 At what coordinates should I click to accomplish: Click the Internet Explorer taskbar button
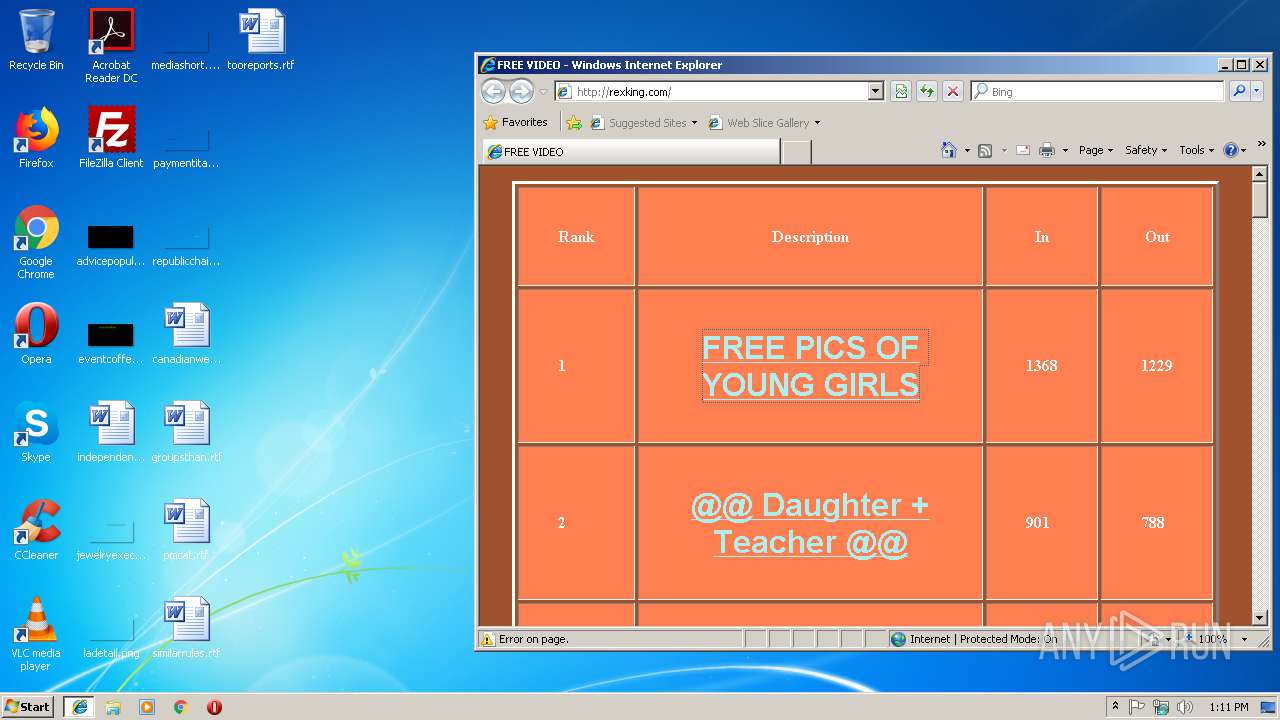point(79,707)
